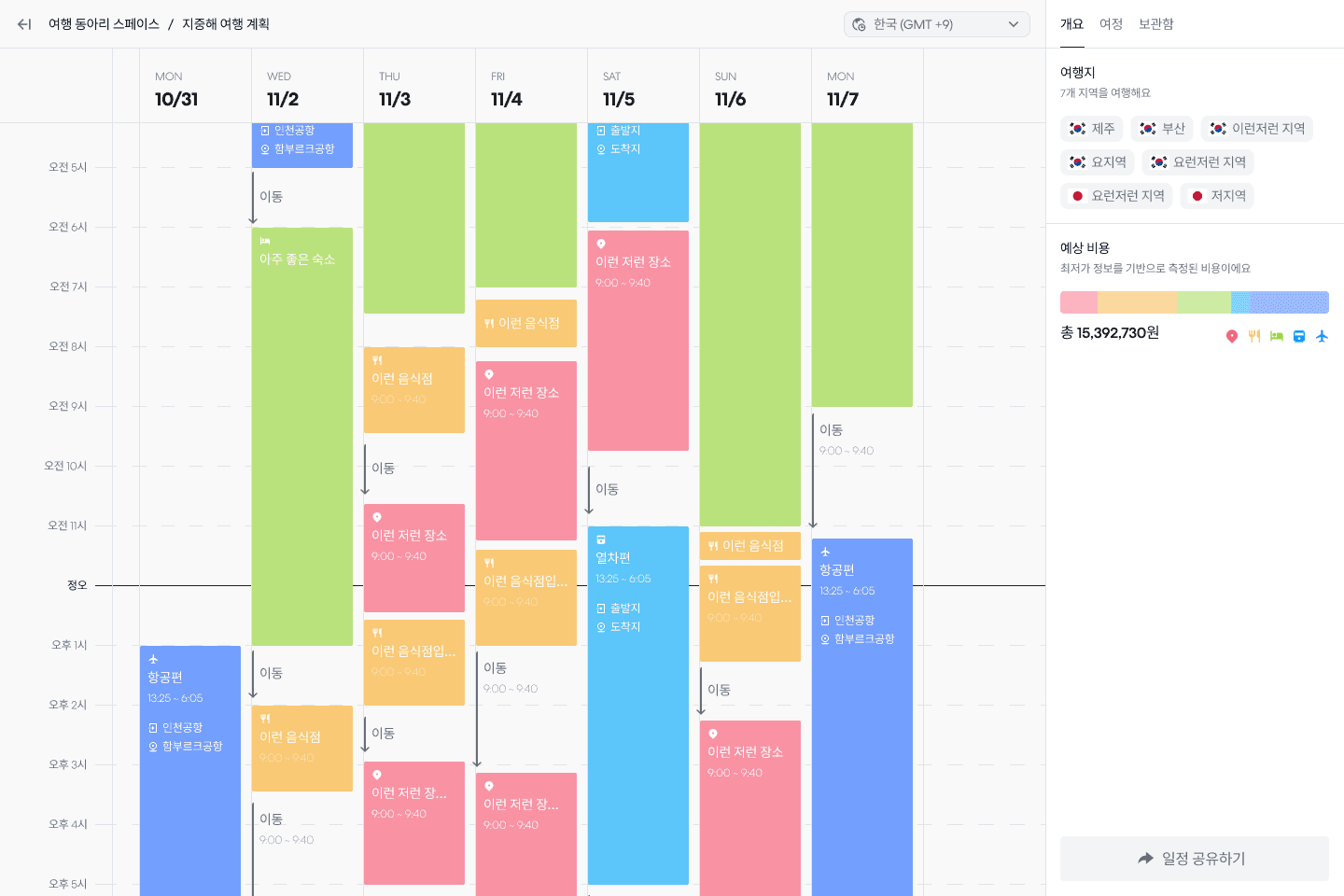Click the fork icon in Thursday 이런 음식점입... card

tap(377, 633)
